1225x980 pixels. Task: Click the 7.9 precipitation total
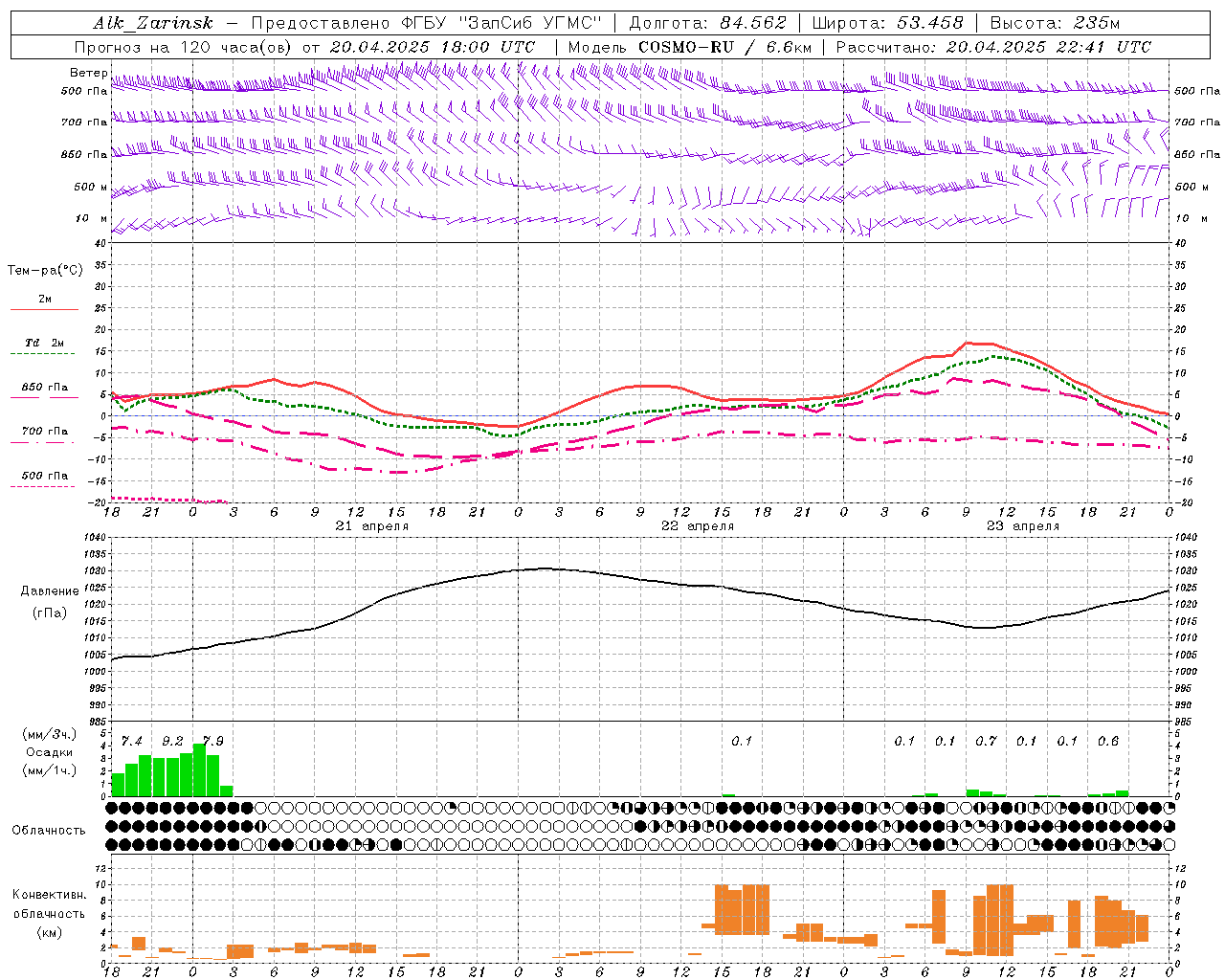(x=212, y=742)
